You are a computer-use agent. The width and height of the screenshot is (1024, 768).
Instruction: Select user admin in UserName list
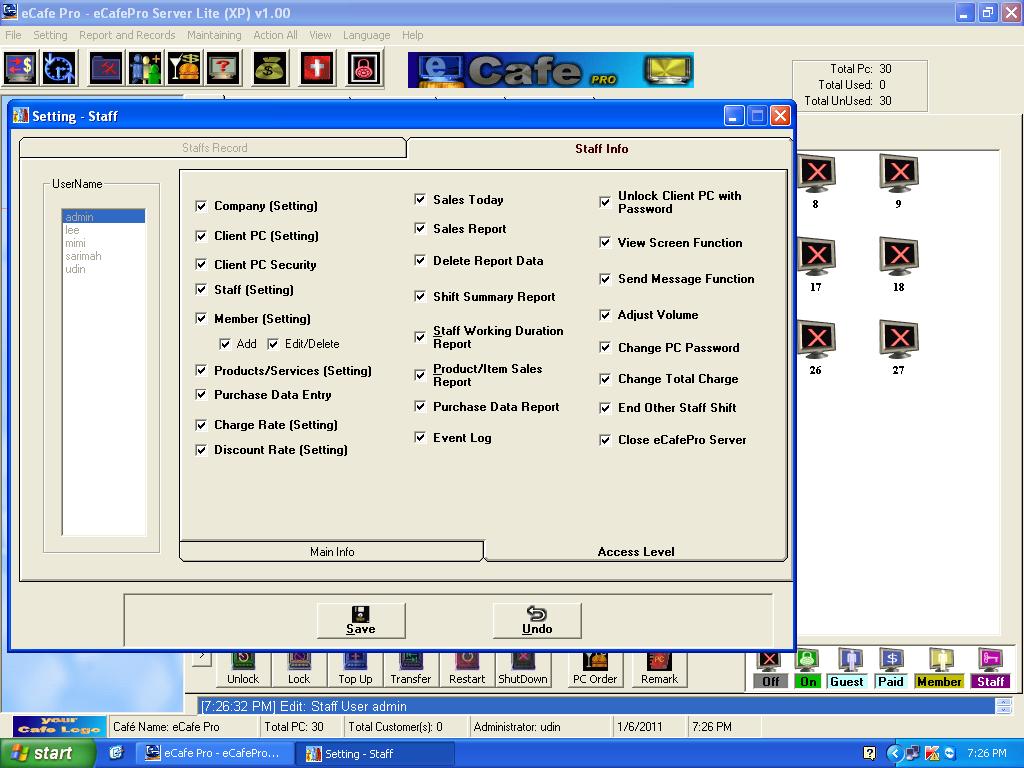(x=103, y=217)
